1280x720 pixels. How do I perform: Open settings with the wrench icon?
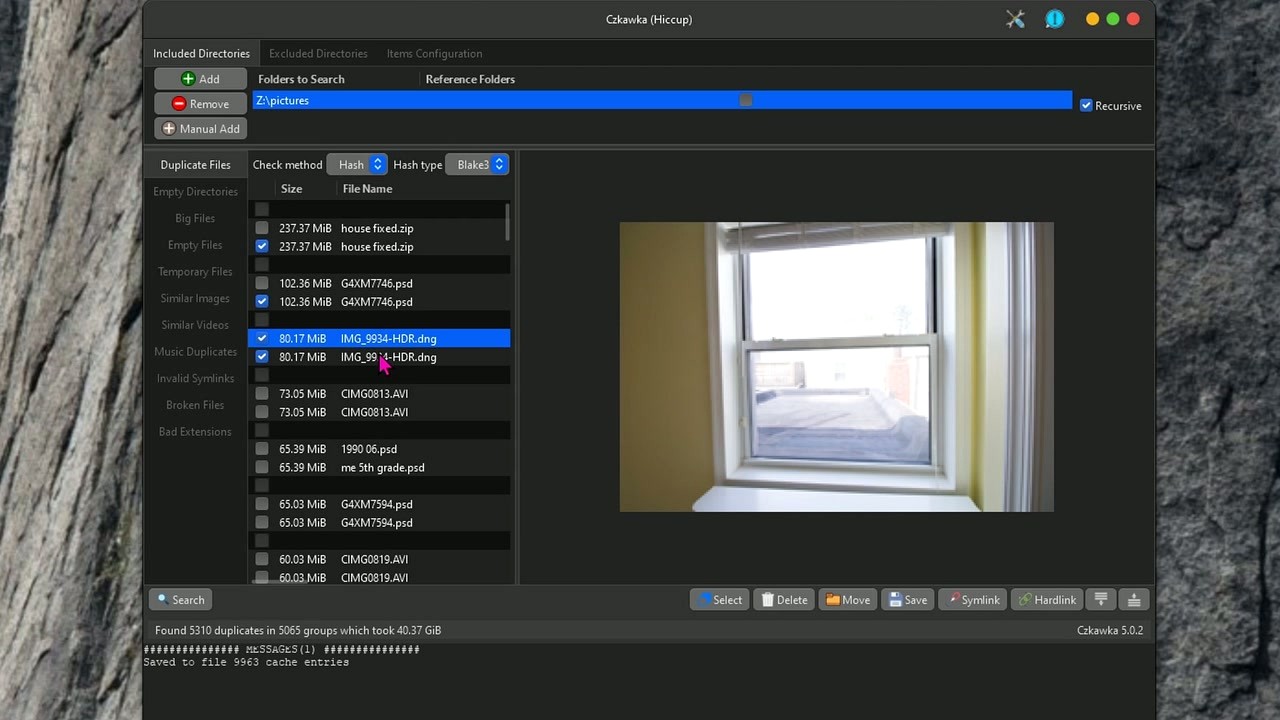coord(1015,19)
